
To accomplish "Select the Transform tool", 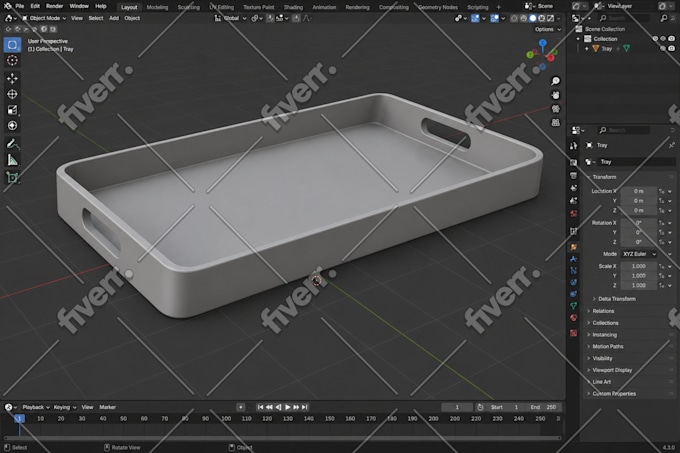I will click(13, 125).
